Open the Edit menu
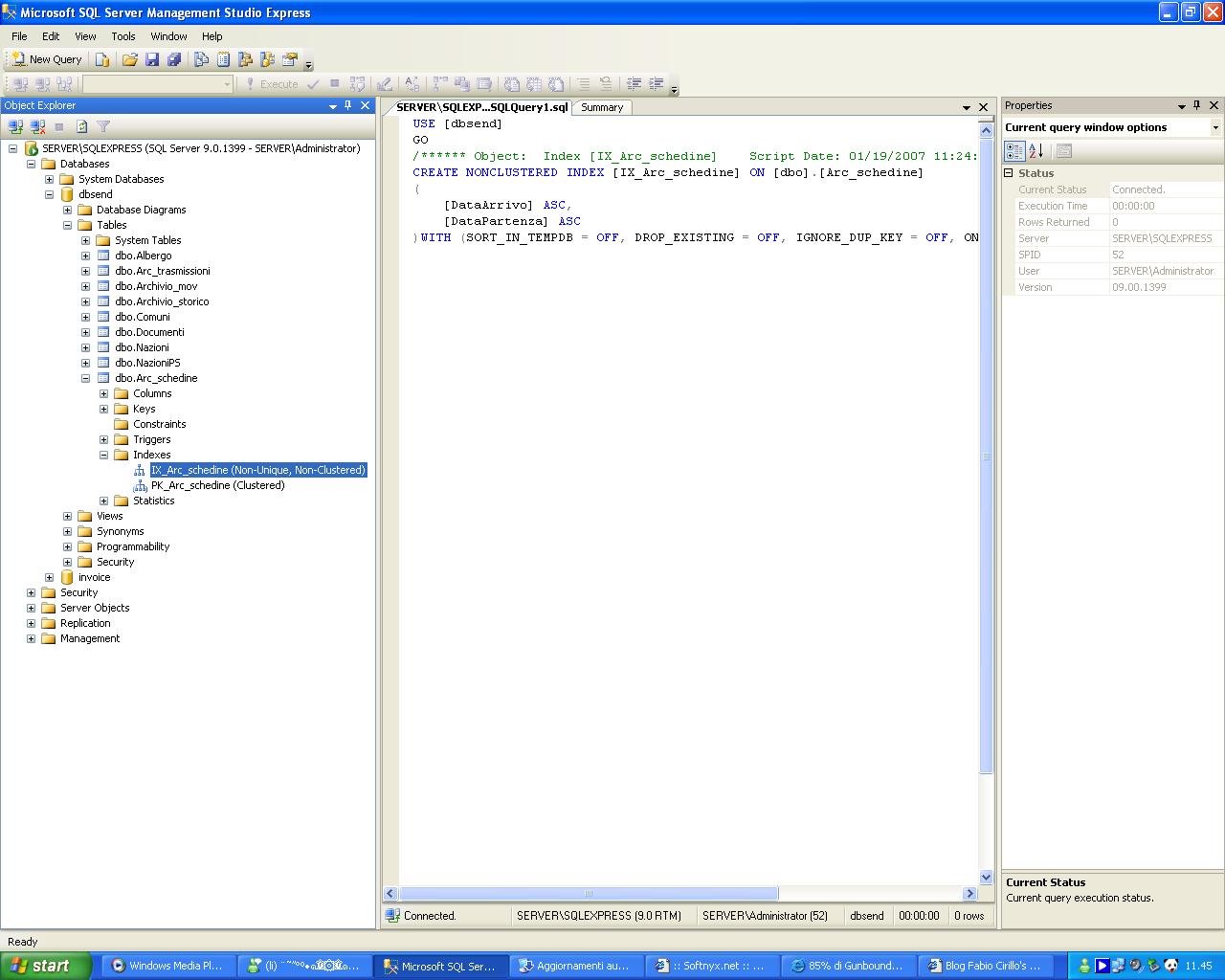The width and height of the screenshot is (1225, 980). [x=51, y=36]
